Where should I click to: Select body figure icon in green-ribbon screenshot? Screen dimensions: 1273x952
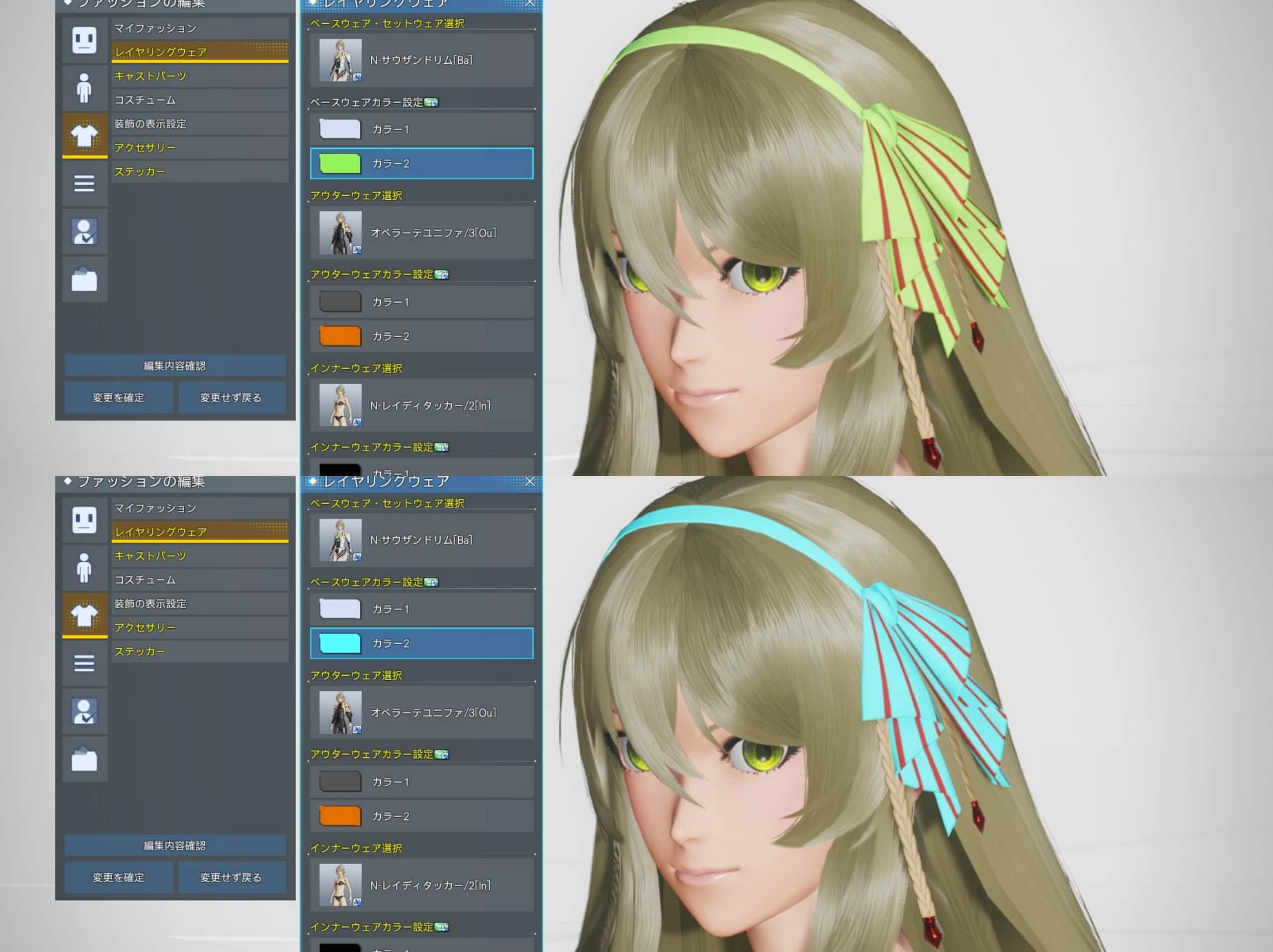coord(85,88)
